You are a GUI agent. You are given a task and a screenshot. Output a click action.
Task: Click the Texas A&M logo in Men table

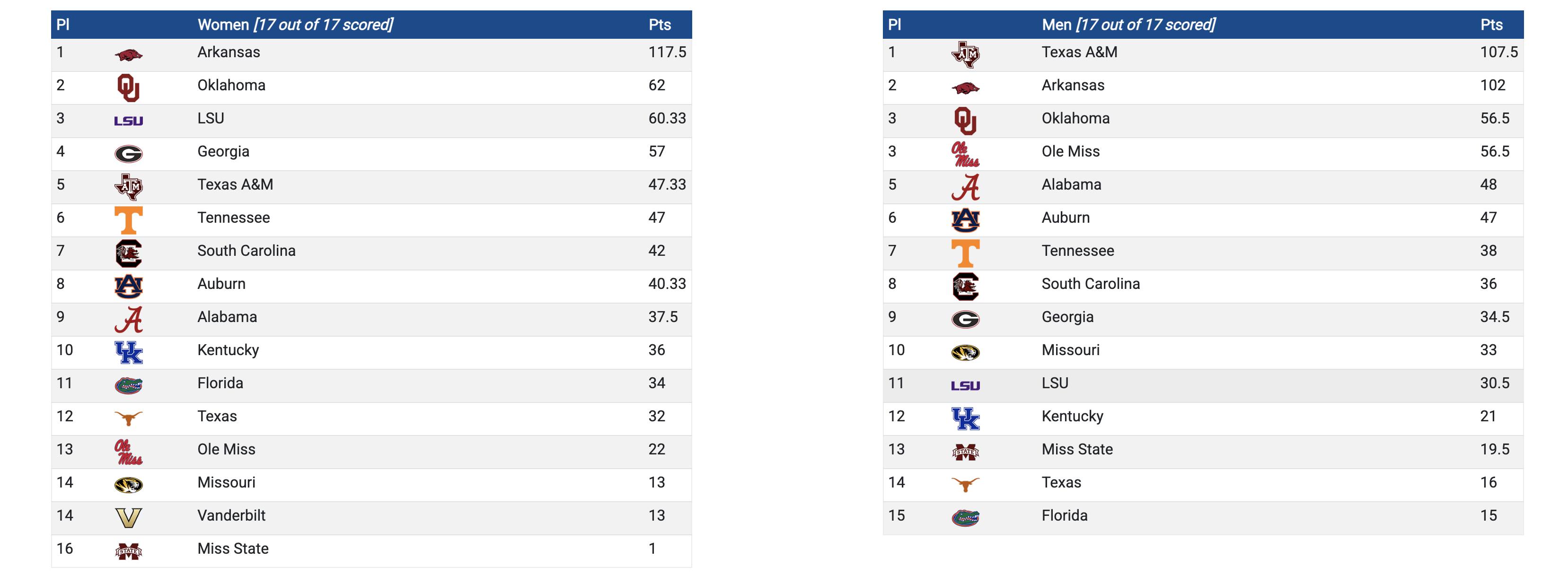pos(965,55)
